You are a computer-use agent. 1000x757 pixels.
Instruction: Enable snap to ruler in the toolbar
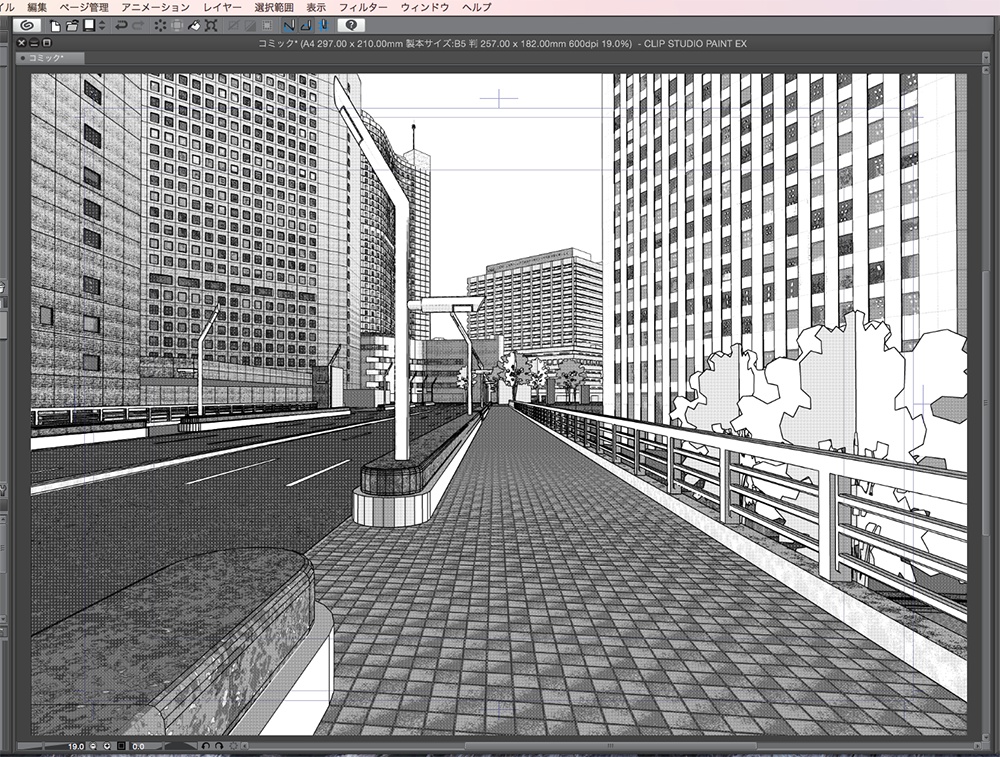[x=289, y=27]
